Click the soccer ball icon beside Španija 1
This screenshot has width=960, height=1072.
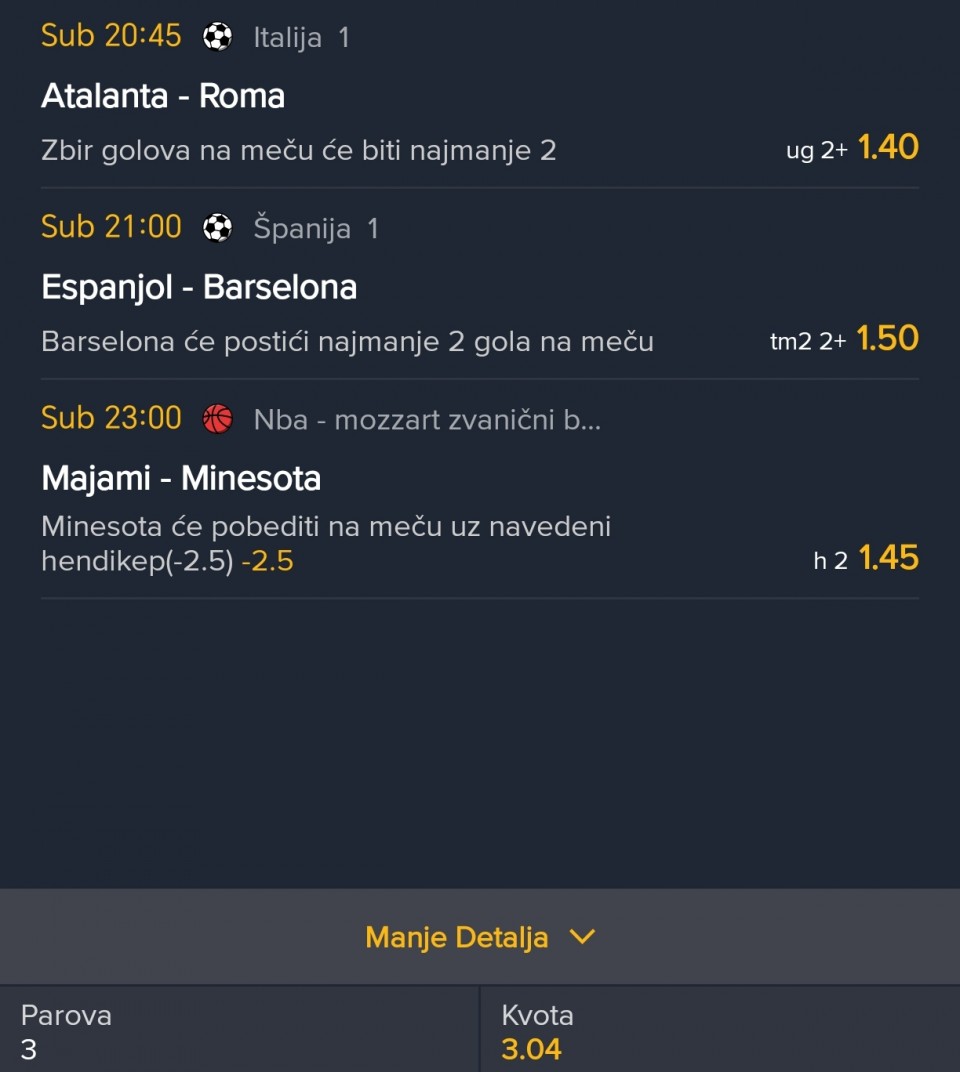pyautogui.click(x=217, y=228)
